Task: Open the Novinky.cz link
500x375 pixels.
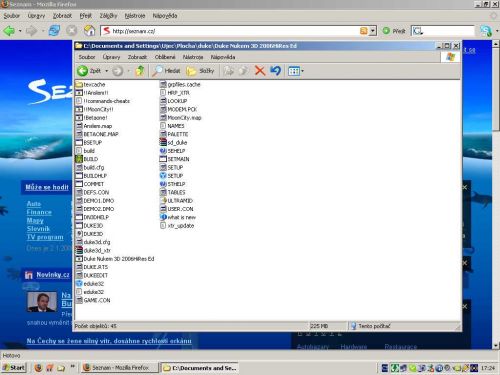Action: tap(53, 275)
